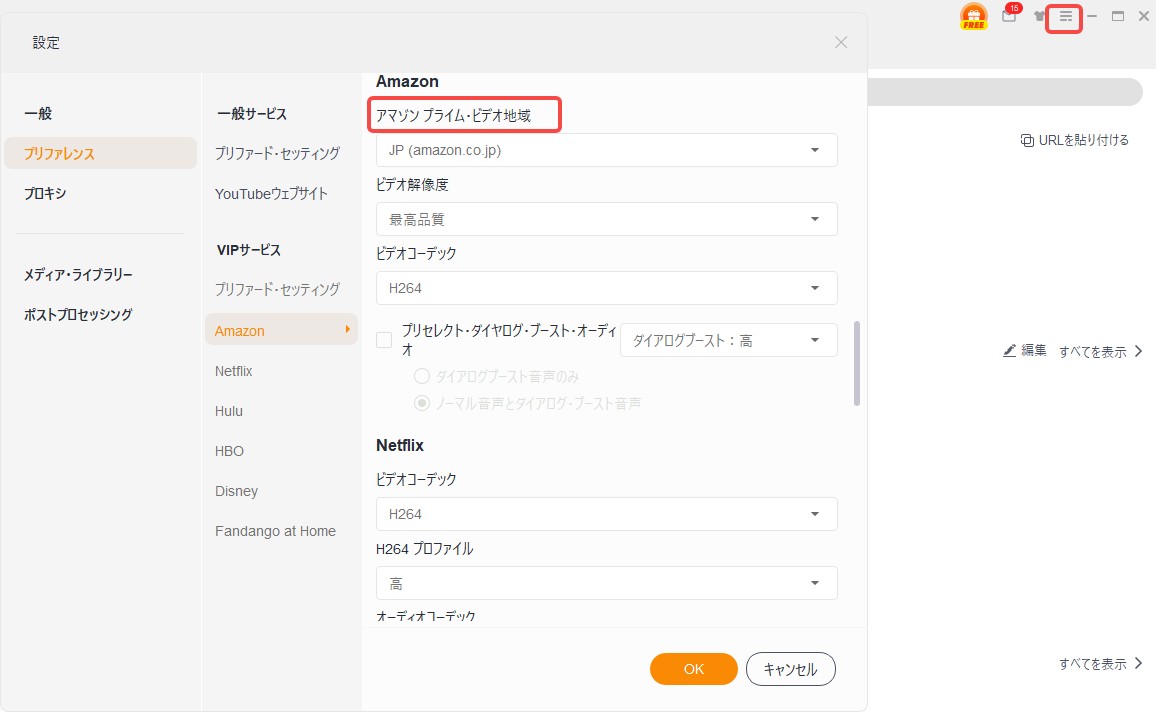
Task: Click the paste URL icon button
Action: (1026, 140)
